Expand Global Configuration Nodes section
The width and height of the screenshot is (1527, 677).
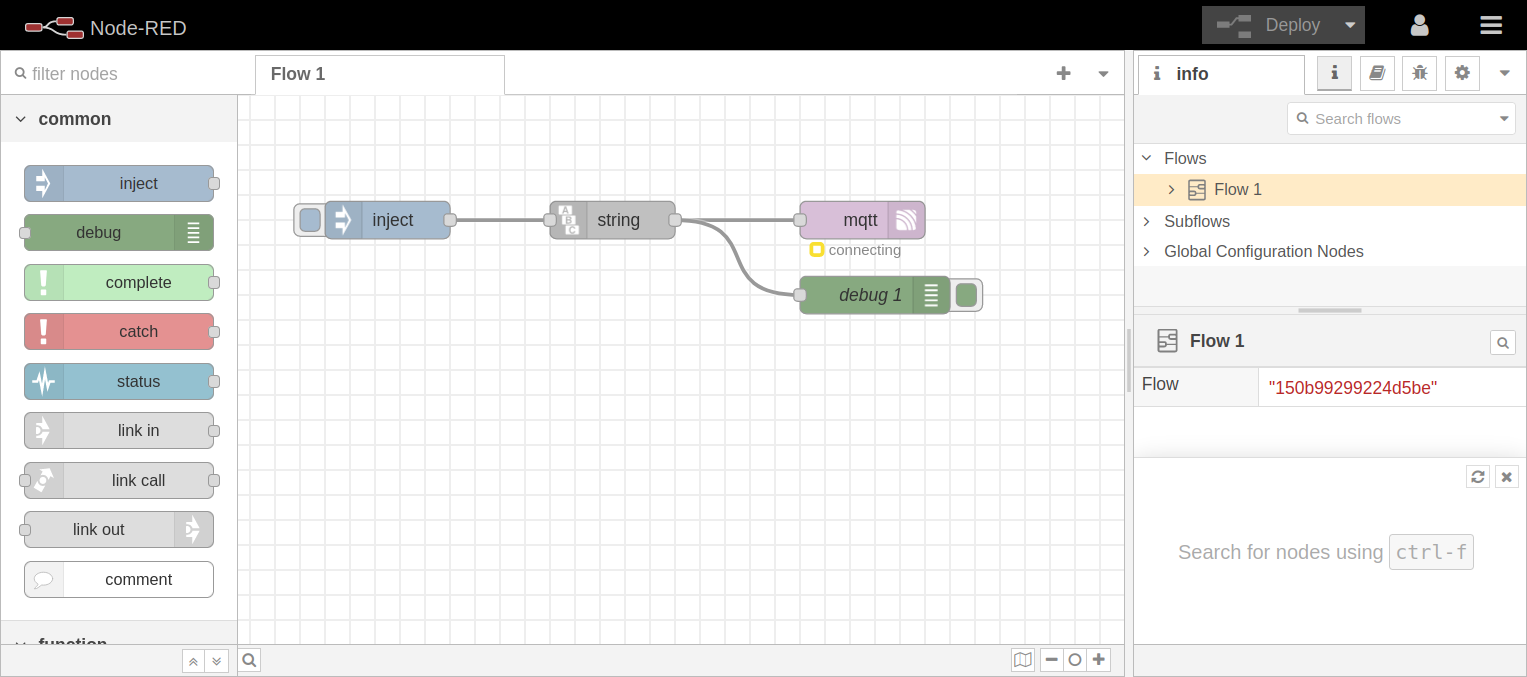[1147, 252]
